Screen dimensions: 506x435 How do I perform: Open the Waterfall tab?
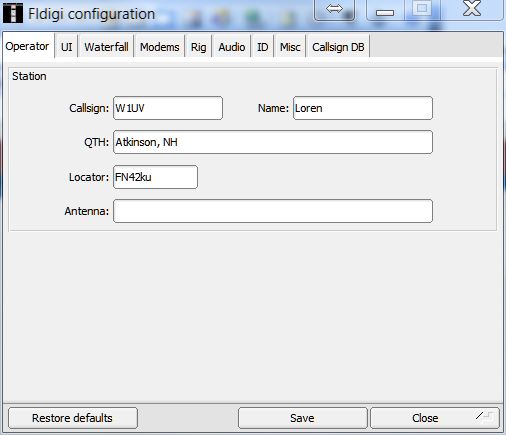click(106, 47)
